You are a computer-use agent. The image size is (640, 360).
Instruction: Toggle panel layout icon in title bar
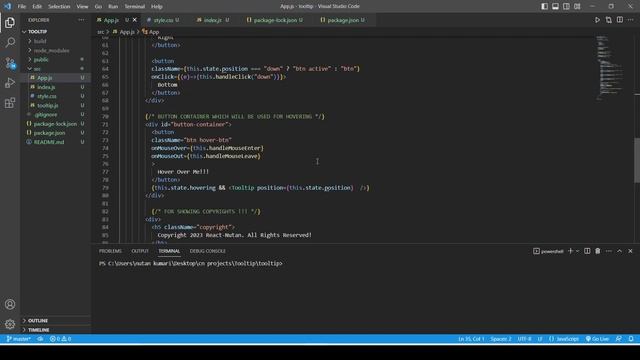(x=556, y=6)
